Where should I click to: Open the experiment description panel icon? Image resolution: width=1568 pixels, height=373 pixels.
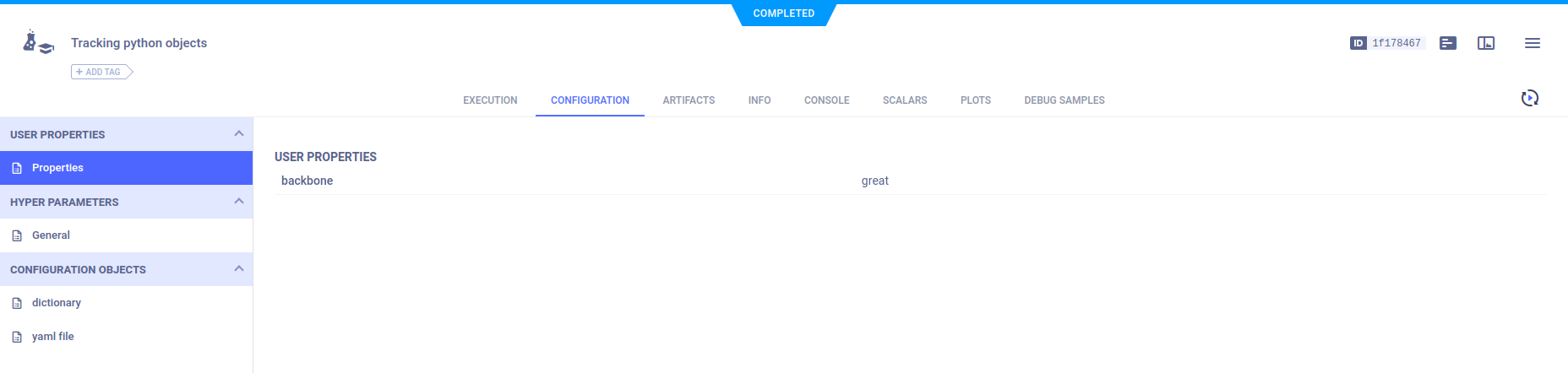[x=1447, y=43]
